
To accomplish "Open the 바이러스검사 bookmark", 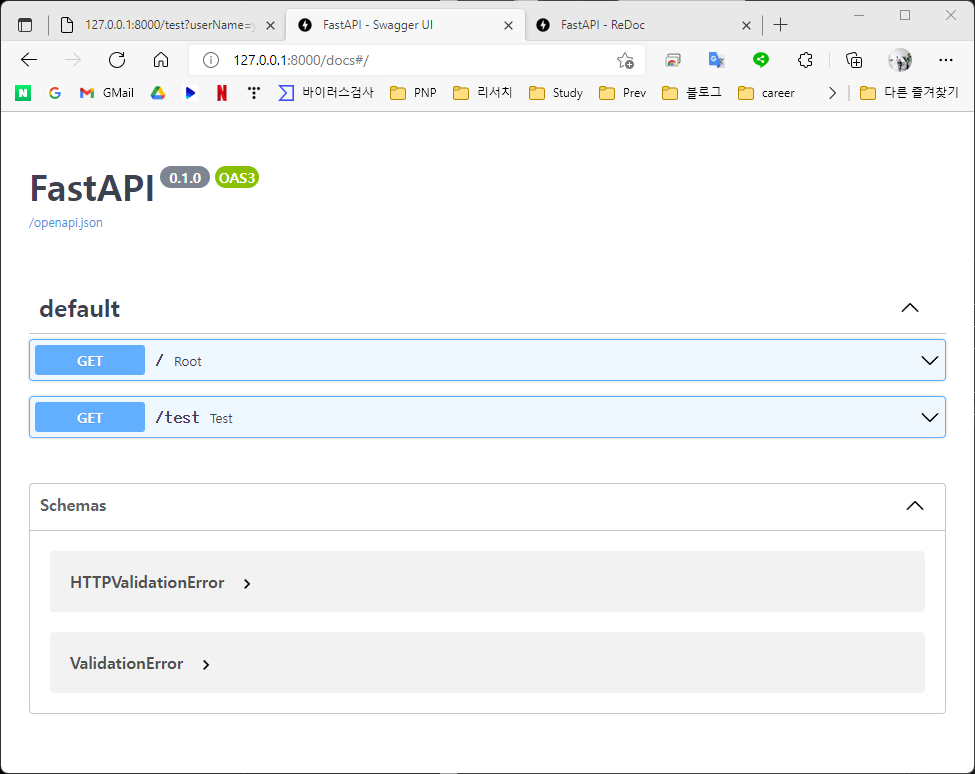I will (326, 93).
